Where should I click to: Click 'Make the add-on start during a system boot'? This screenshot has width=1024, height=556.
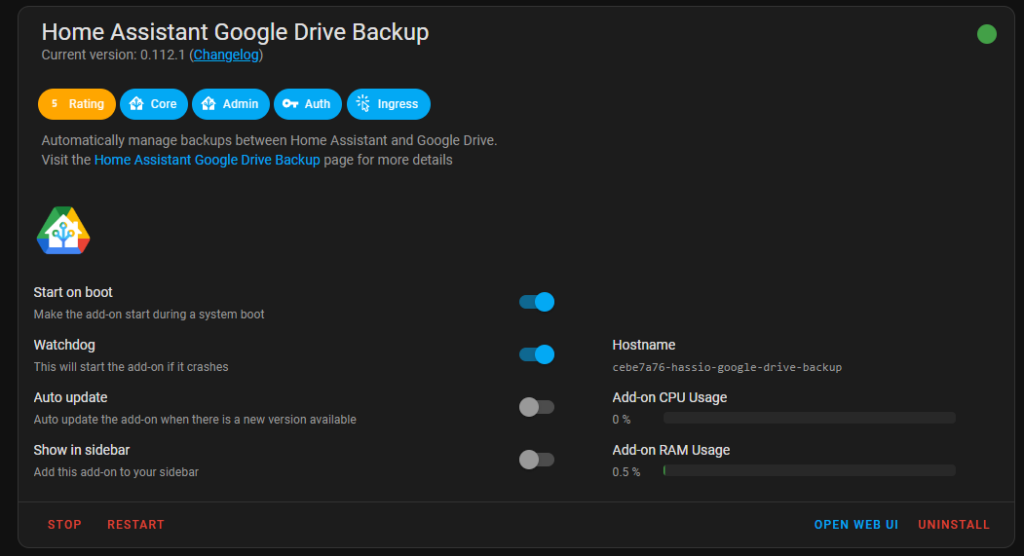click(149, 314)
